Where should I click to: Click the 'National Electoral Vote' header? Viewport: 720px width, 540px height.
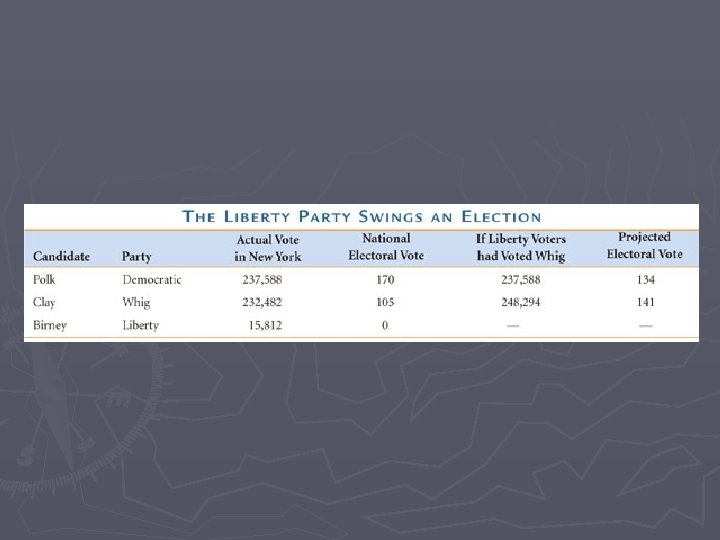tap(386, 247)
